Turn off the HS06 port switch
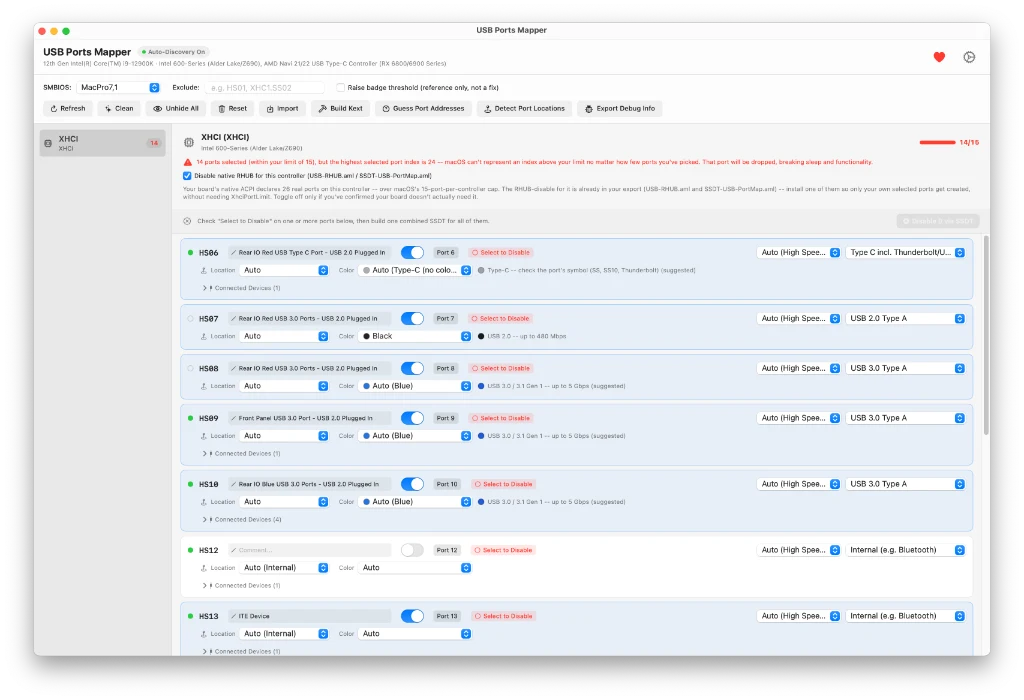 [412, 252]
